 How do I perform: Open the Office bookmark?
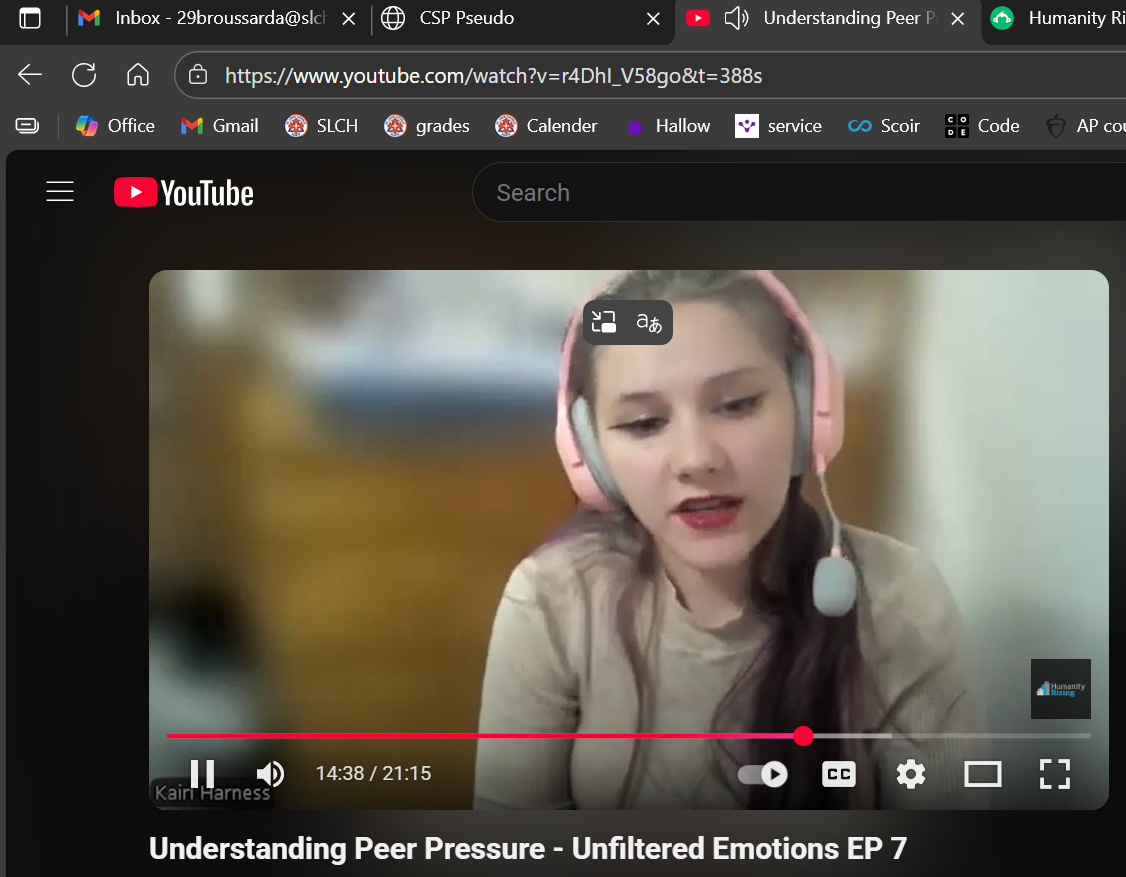pyautogui.click(x=116, y=126)
